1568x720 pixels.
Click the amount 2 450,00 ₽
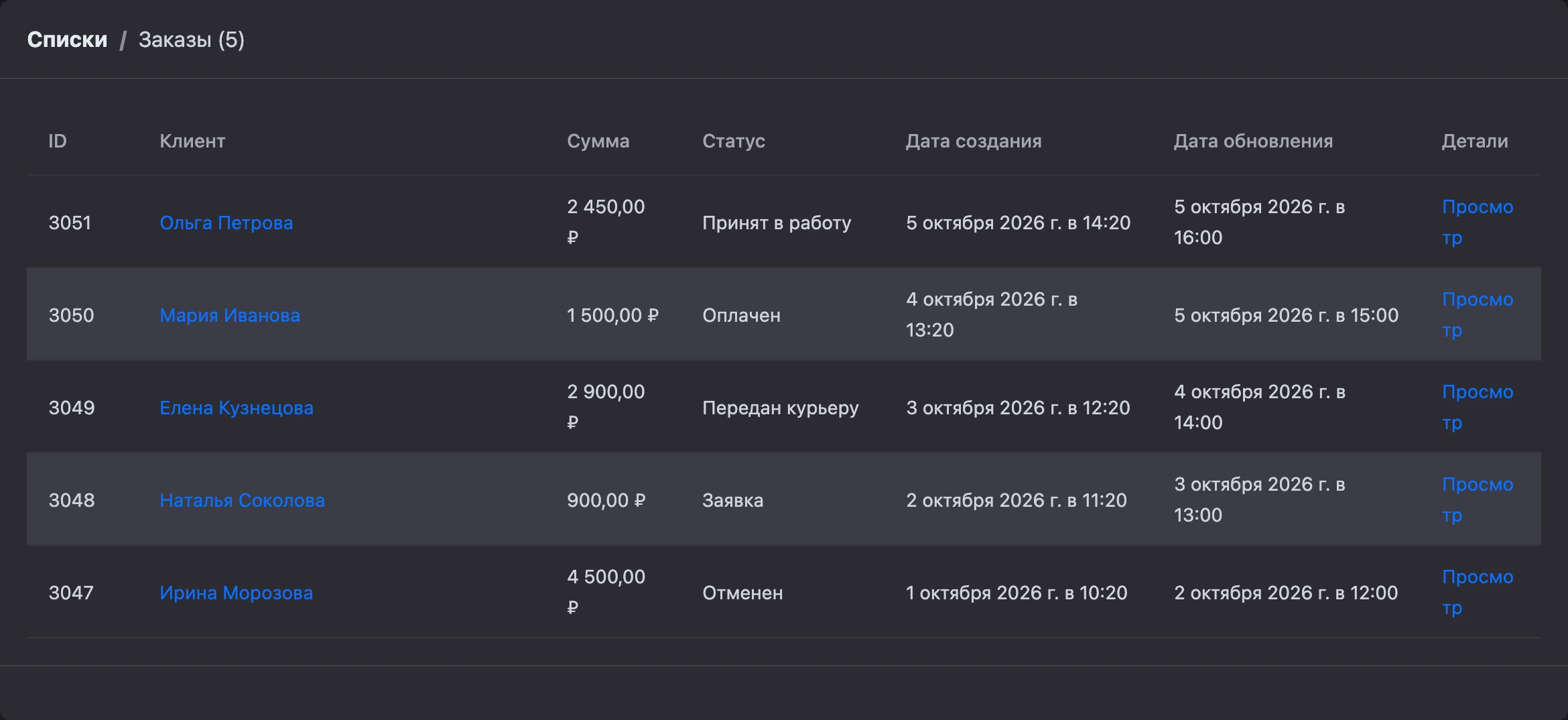(x=606, y=222)
